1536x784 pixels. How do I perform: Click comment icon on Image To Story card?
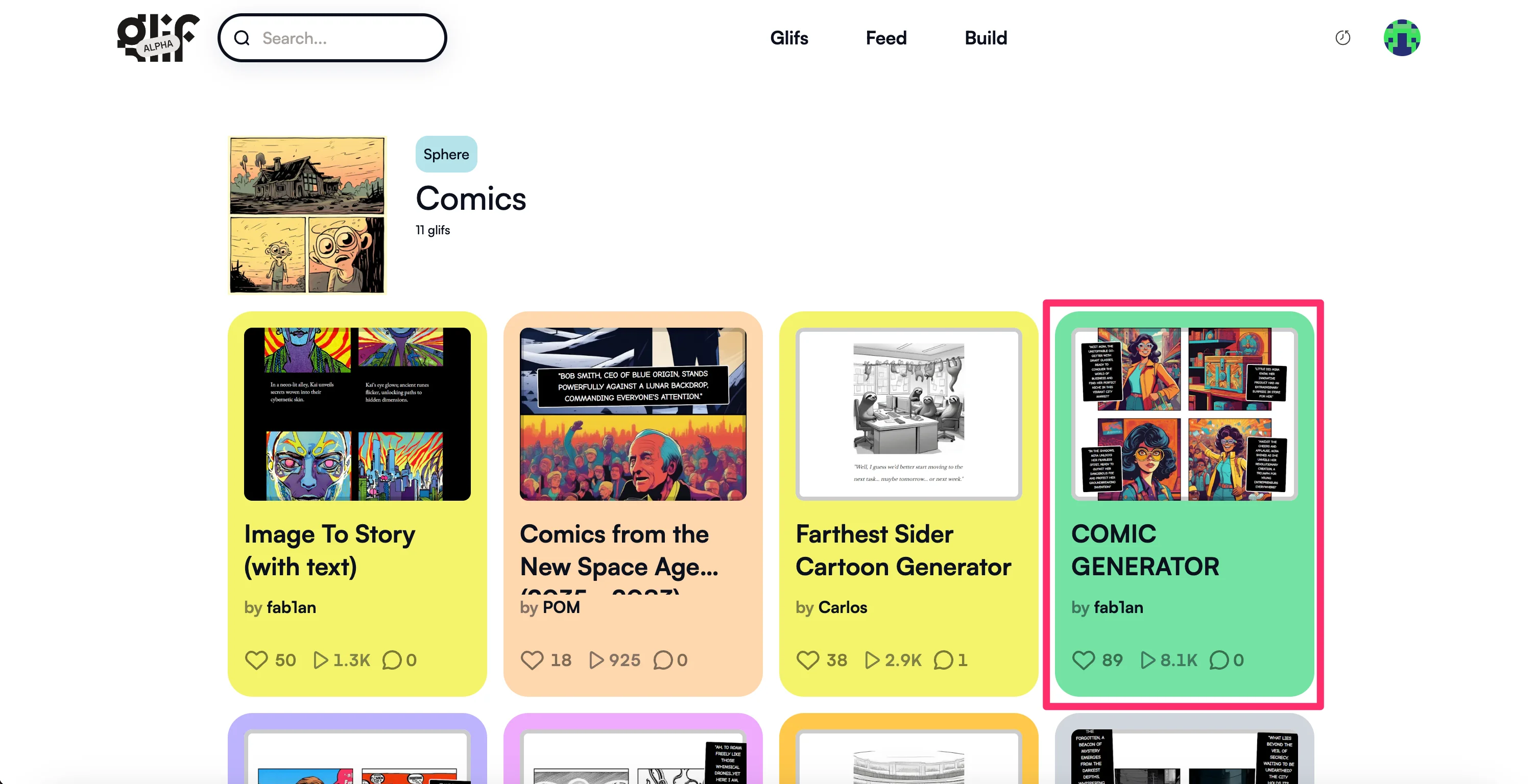[x=392, y=660]
